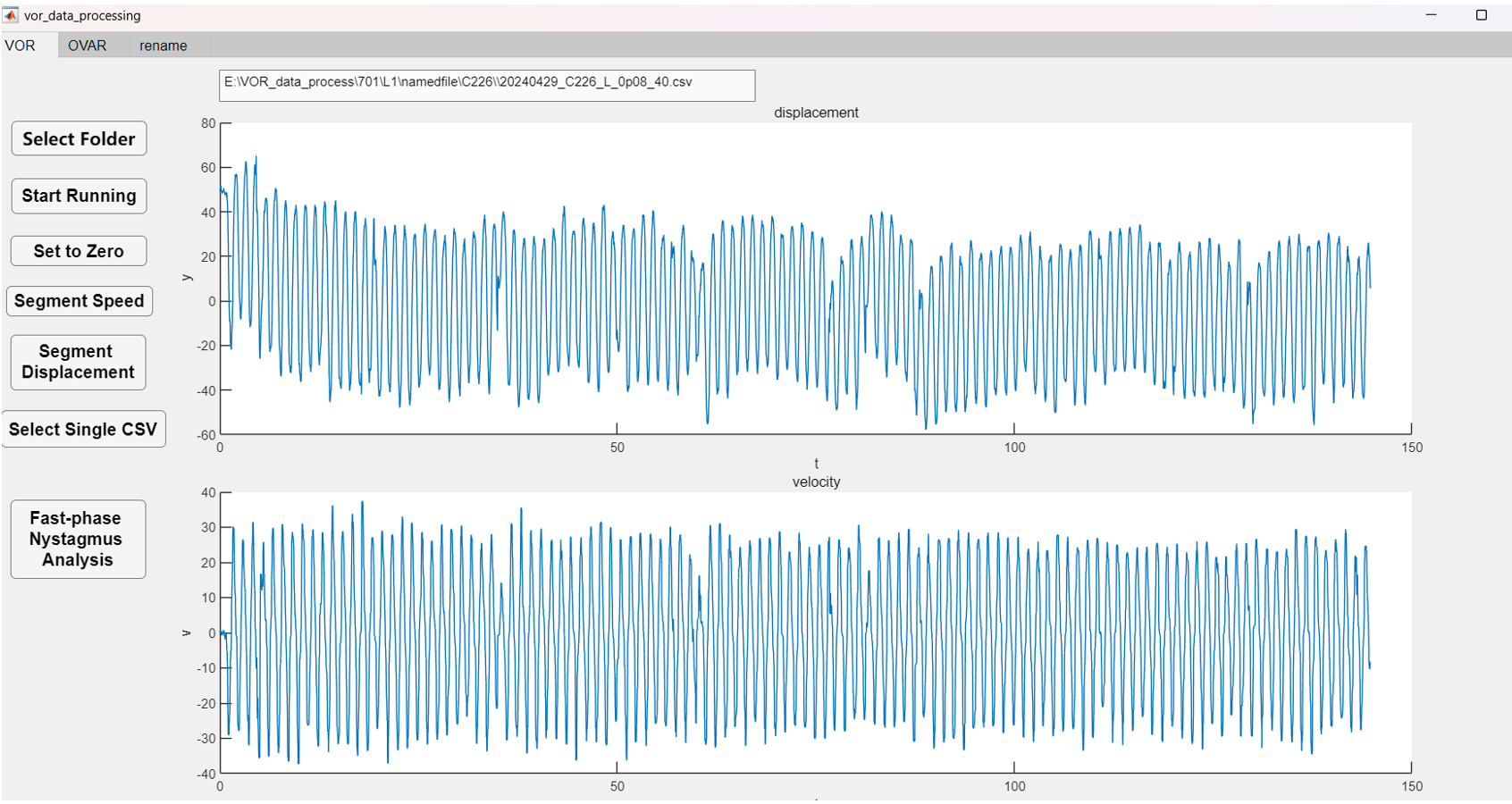The height and width of the screenshot is (804, 1512).
Task: Click the t axis label under displacement plot
Action: [x=816, y=464]
